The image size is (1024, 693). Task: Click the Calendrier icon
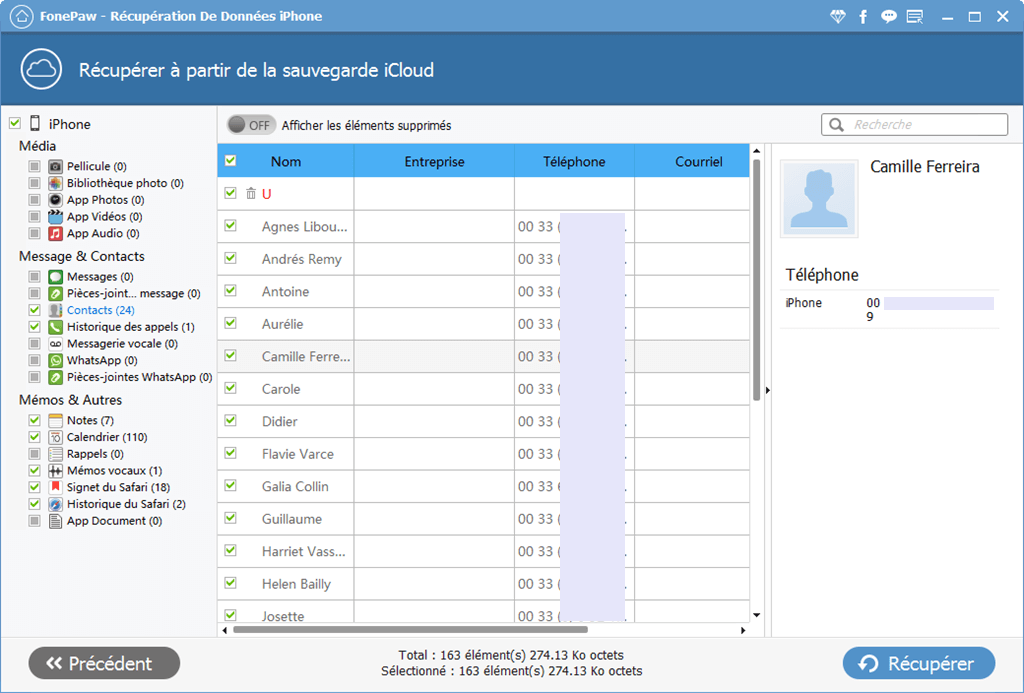(x=56, y=438)
